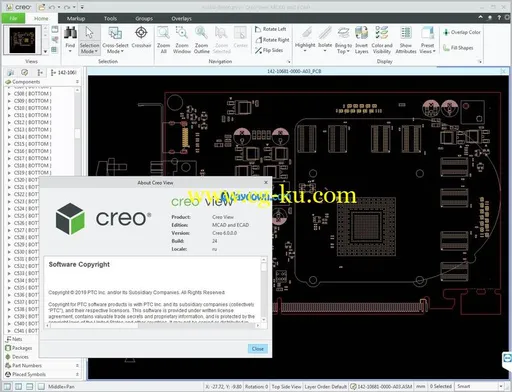Click the copyright text horizontal scrollbar
This screenshot has width=512, height=392.
152,325
